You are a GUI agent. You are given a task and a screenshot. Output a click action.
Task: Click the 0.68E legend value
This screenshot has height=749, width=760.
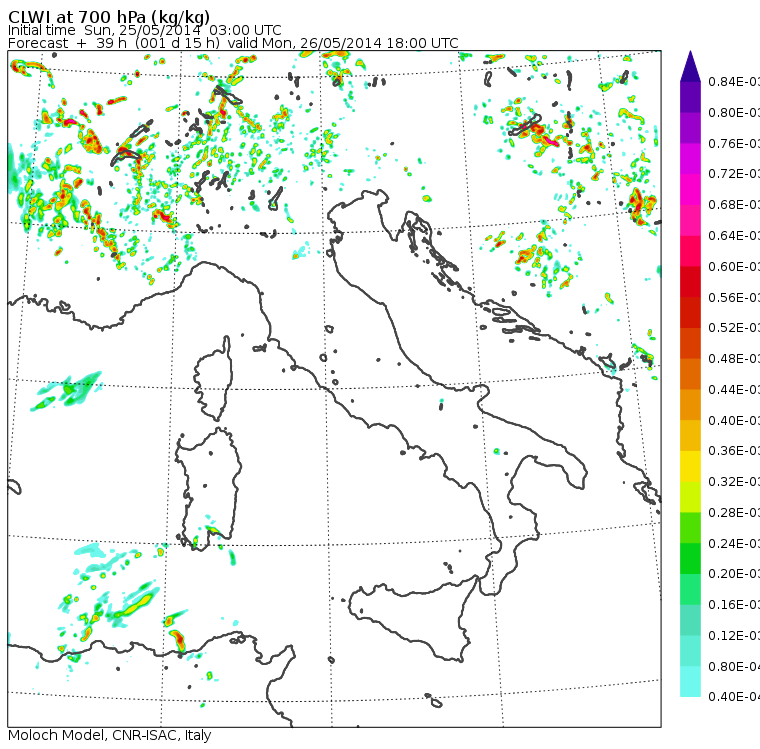[734, 205]
